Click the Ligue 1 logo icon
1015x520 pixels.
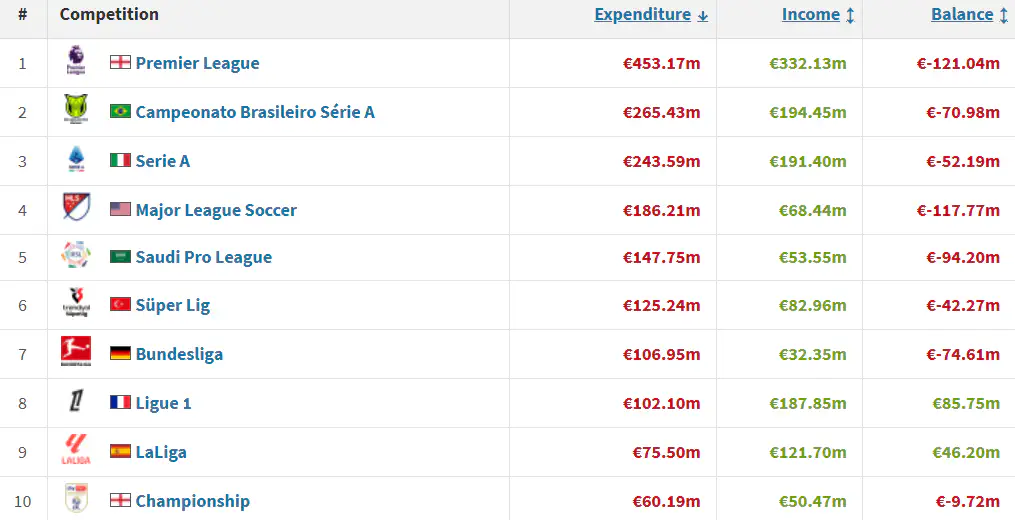[75, 402]
